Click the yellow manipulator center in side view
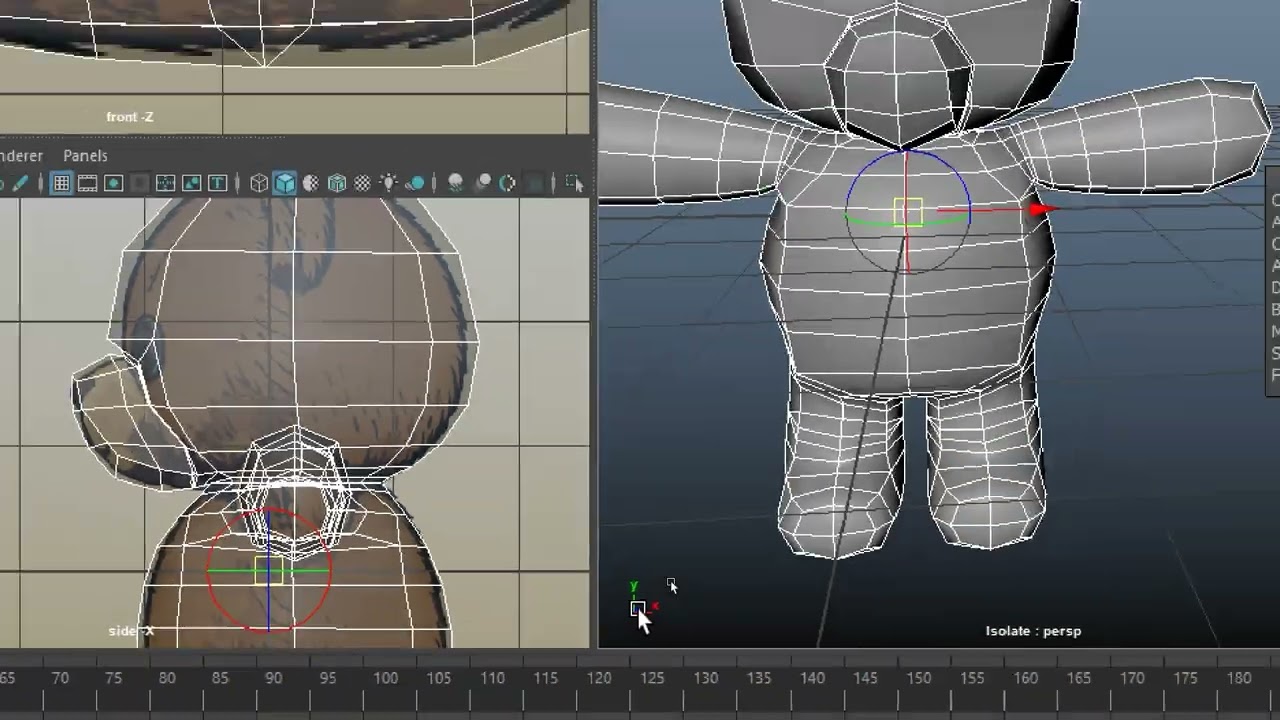 [x=268, y=570]
